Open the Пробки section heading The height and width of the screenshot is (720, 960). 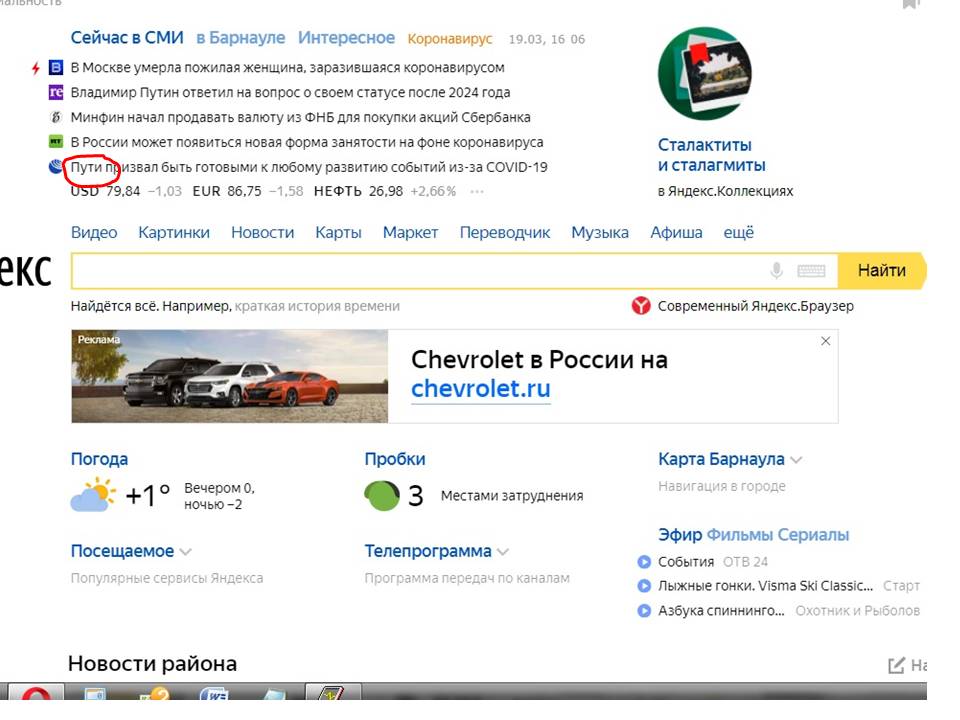tap(395, 459)
